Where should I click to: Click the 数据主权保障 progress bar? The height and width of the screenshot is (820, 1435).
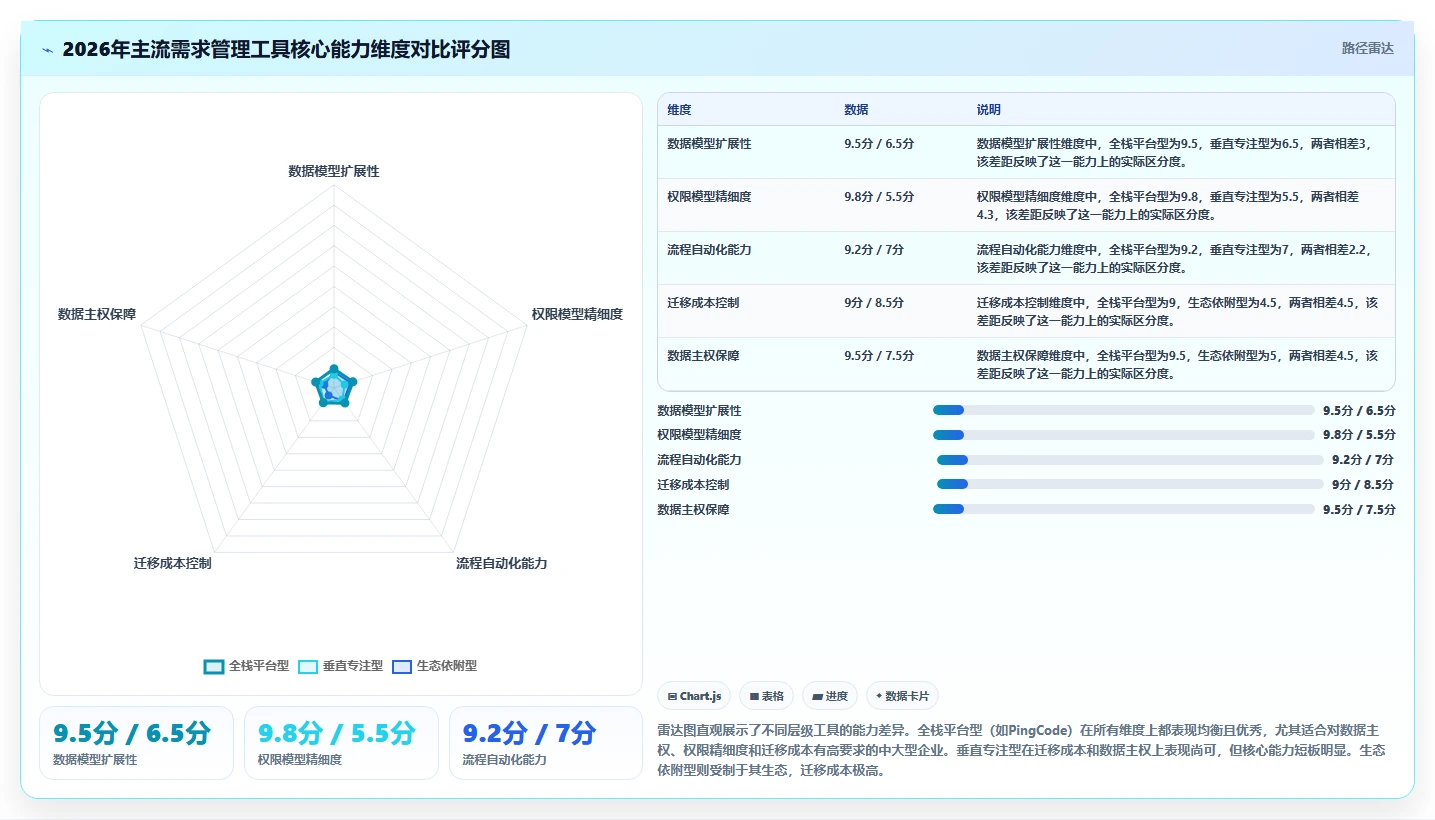click(x=1123, y=509)
